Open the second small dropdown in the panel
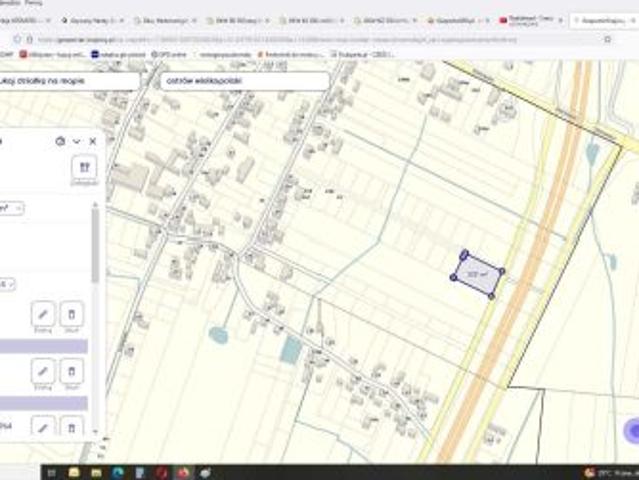The image size is (639, 480). pos(7,284)
